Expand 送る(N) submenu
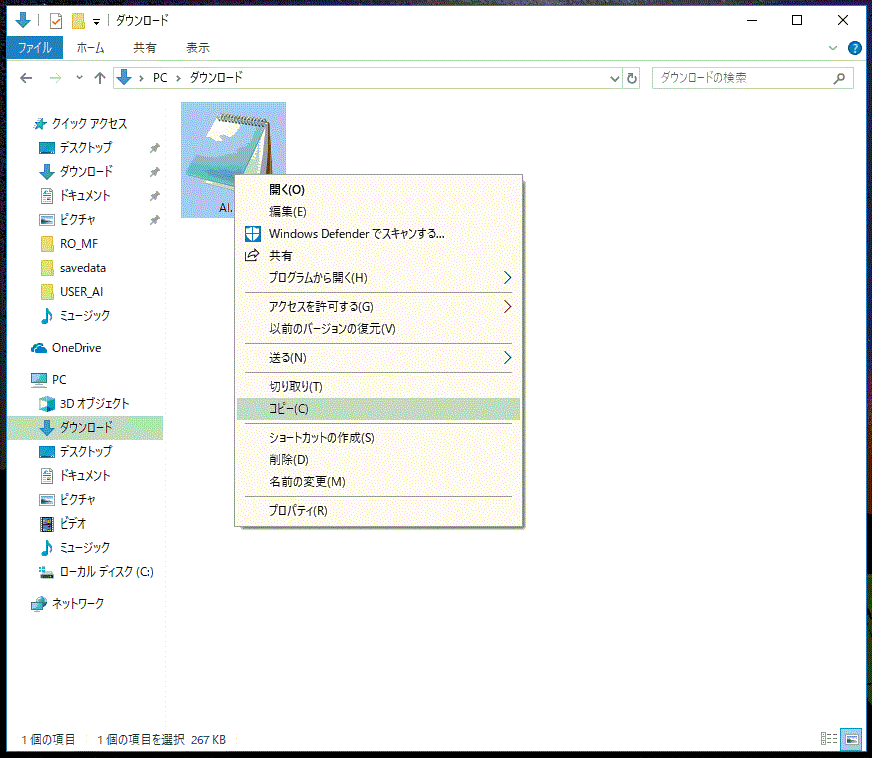This screenshot has height=758, width=872. coord(378,358)
